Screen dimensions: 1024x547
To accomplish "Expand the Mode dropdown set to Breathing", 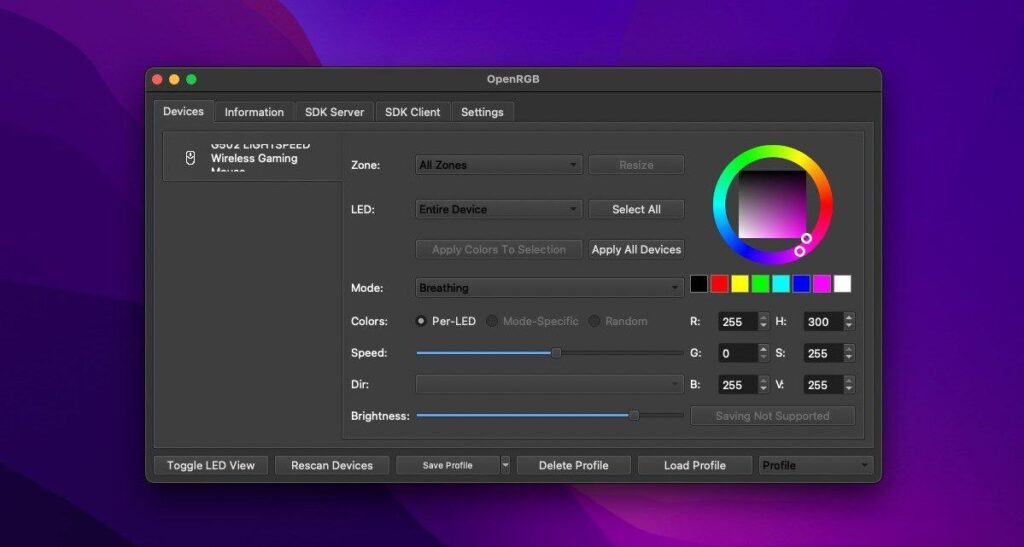I will pos(550,288).
